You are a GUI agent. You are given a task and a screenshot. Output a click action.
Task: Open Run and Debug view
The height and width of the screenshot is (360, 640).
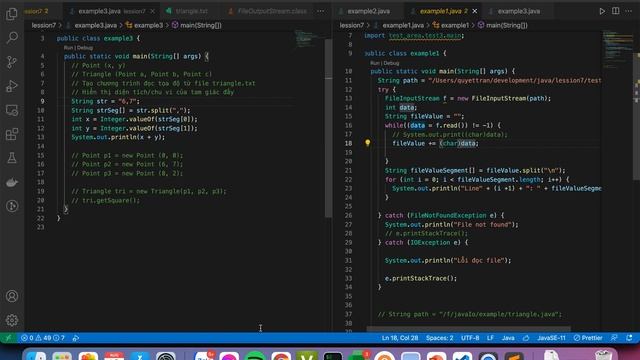(x=12, y=86)
